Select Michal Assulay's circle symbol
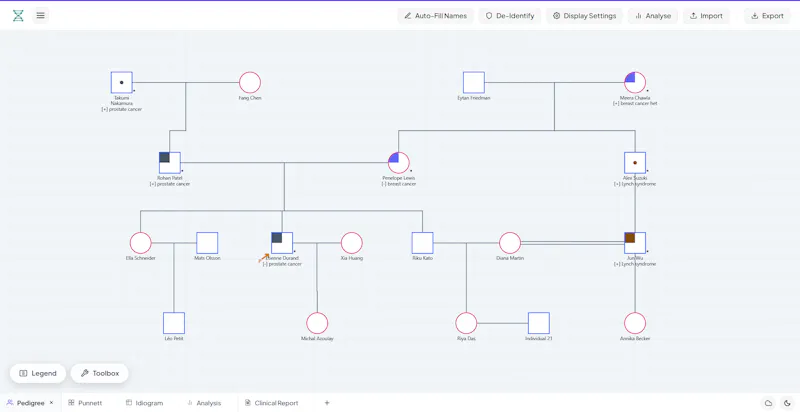 click(x=317, y=323)
